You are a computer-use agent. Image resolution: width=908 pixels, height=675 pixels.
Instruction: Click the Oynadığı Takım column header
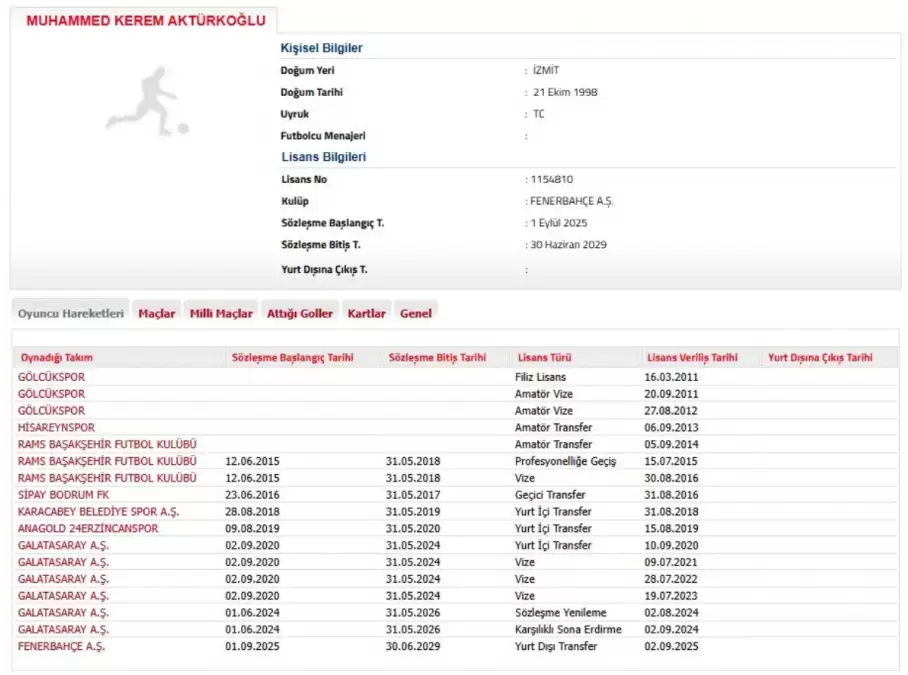[56, 357]
